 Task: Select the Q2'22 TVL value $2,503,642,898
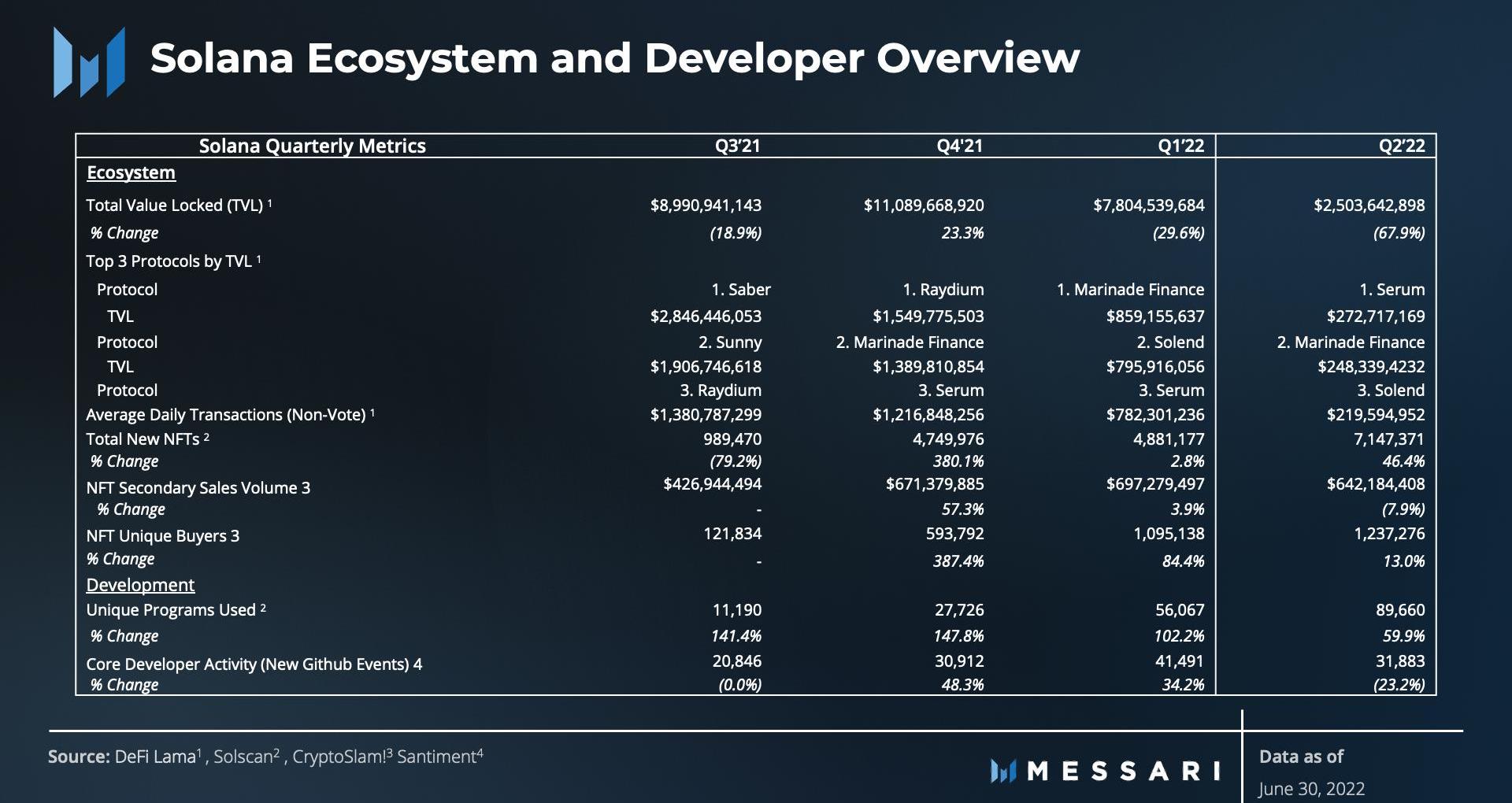coord(1369,205)
